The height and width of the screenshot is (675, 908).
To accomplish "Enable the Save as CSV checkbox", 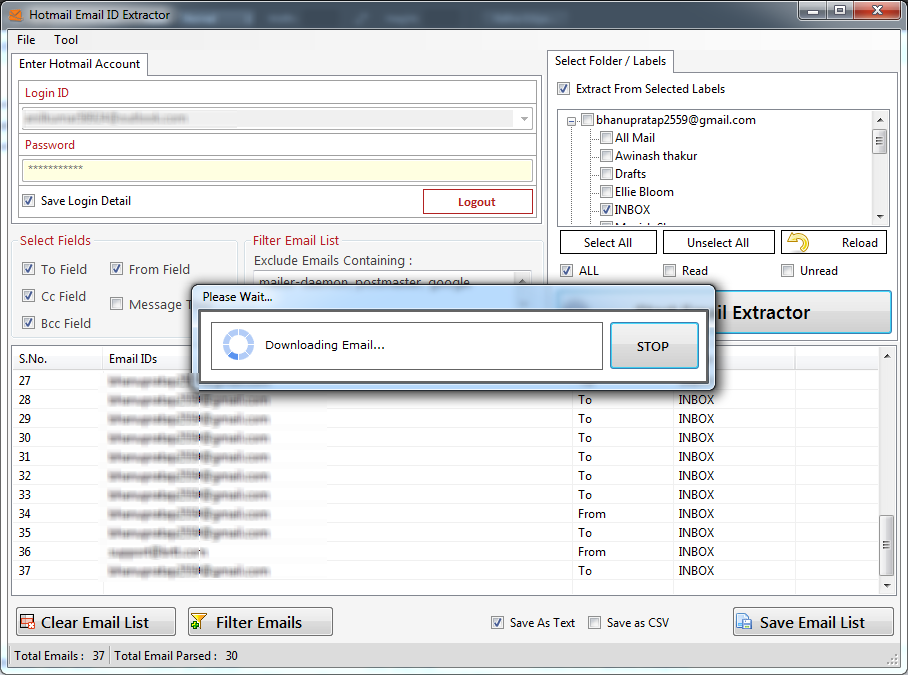I will tap(595, 622).
